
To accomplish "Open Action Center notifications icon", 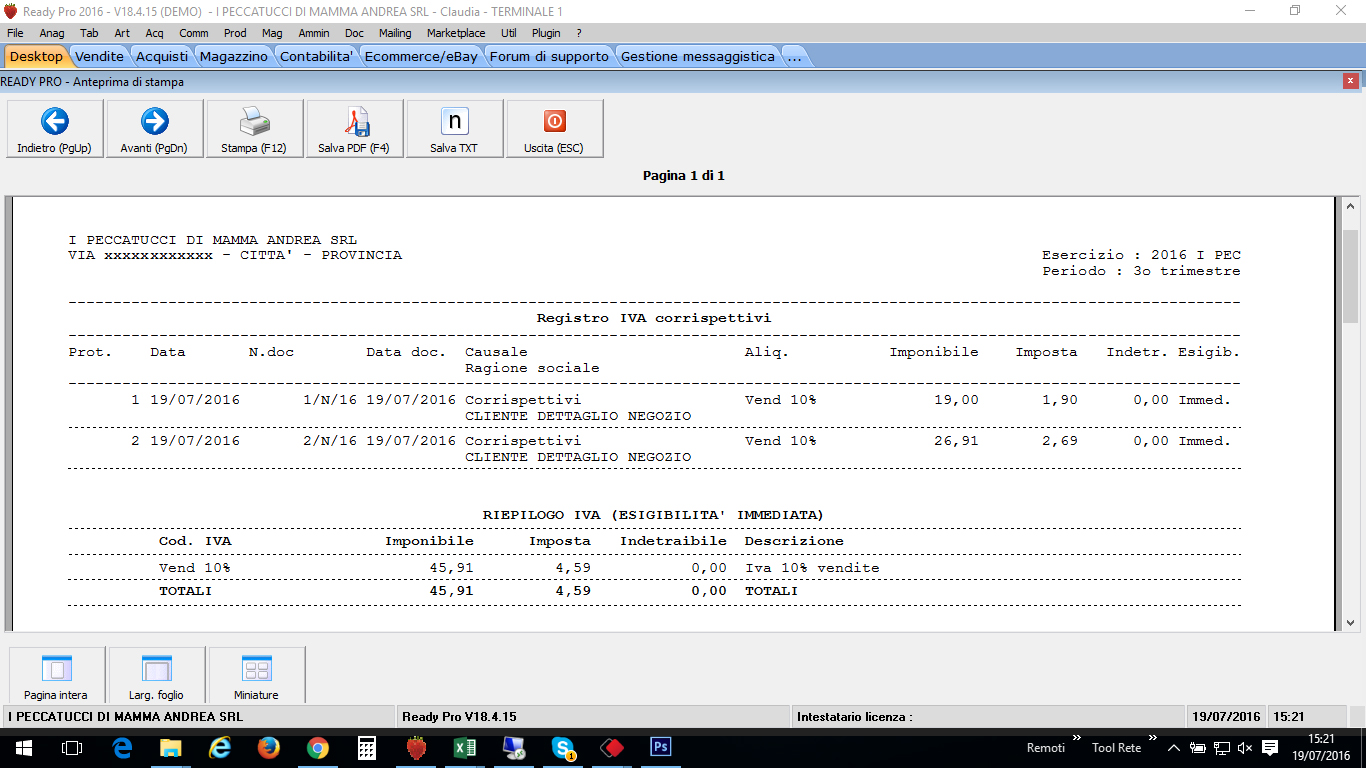I will [x=1270, y=748].
